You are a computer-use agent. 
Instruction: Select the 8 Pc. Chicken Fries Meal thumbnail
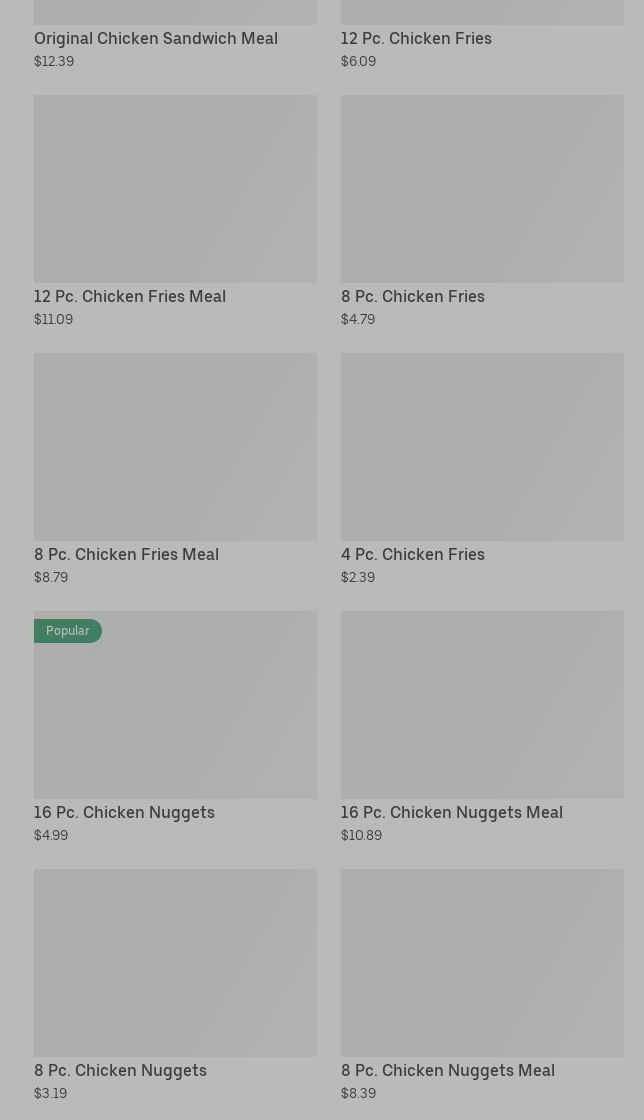click(175, 446)
